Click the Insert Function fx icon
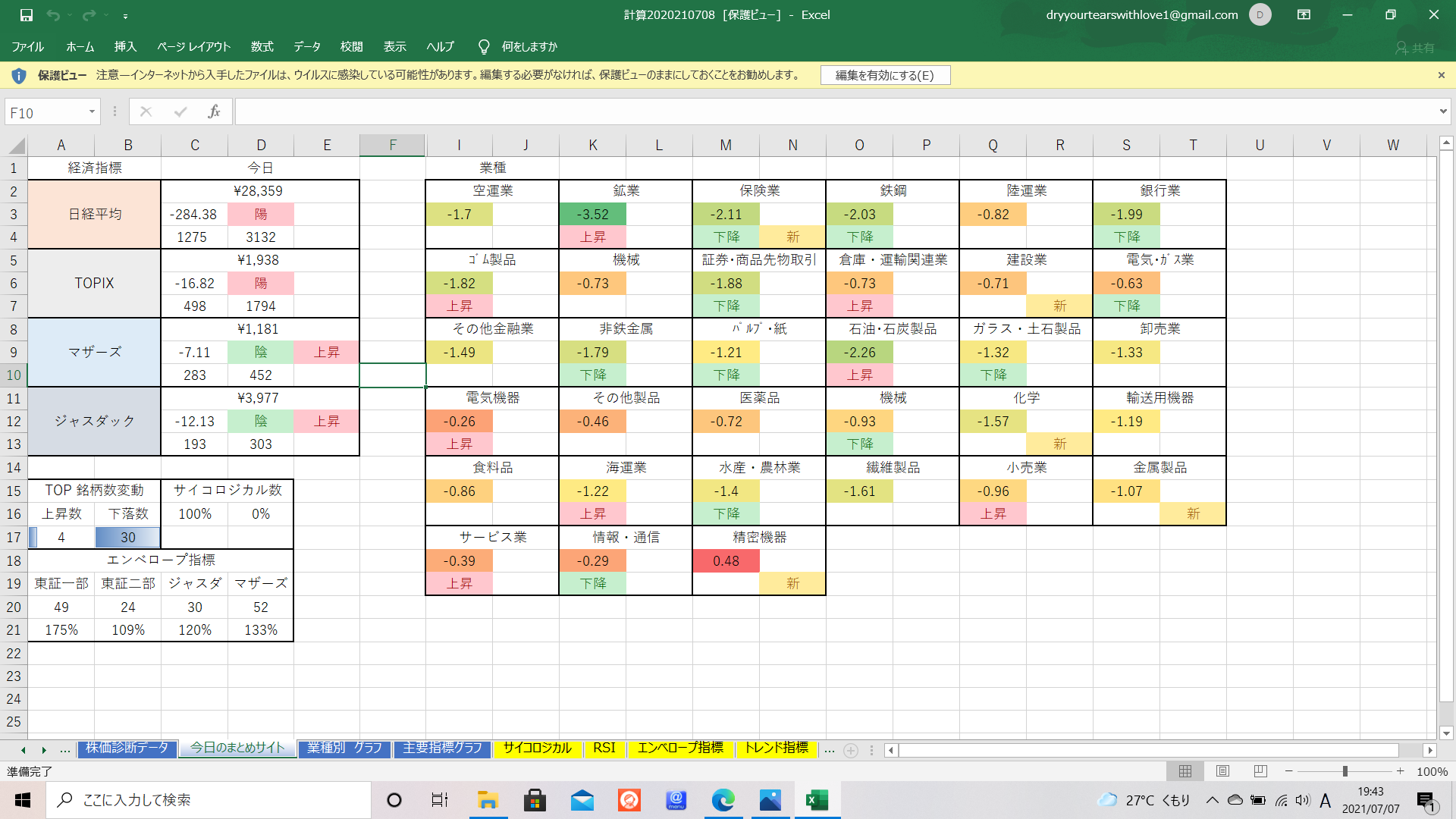 (214, 111)
